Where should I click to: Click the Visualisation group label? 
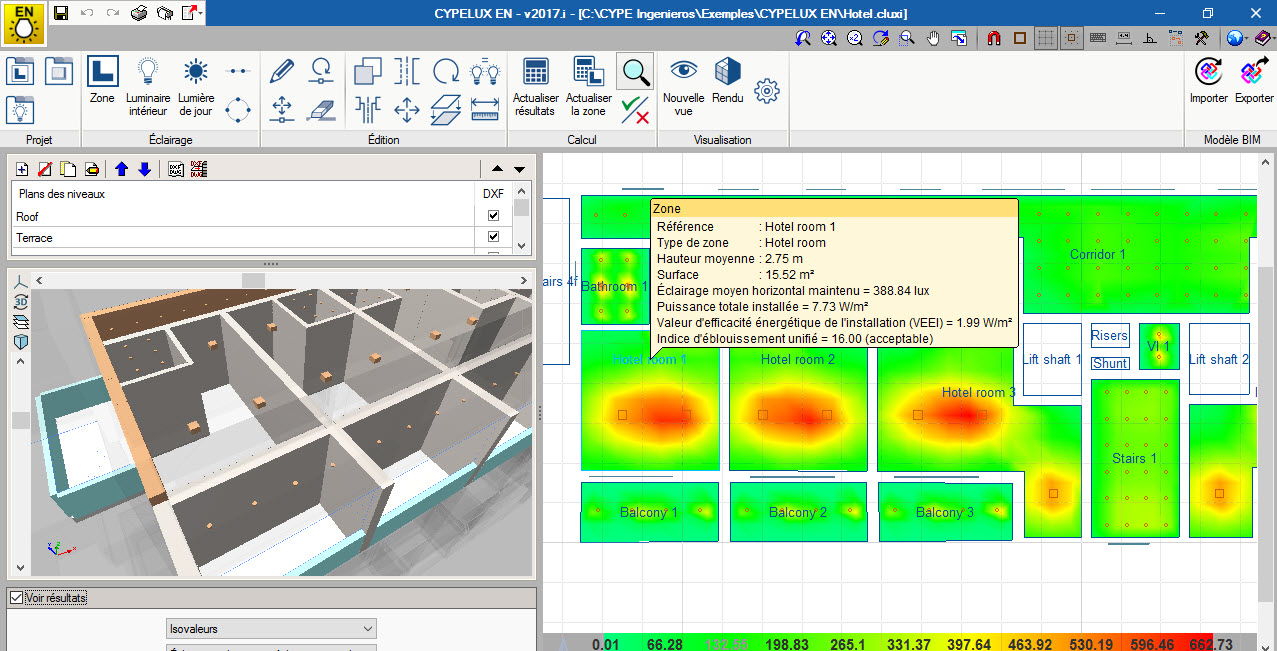tap(722, 140)
